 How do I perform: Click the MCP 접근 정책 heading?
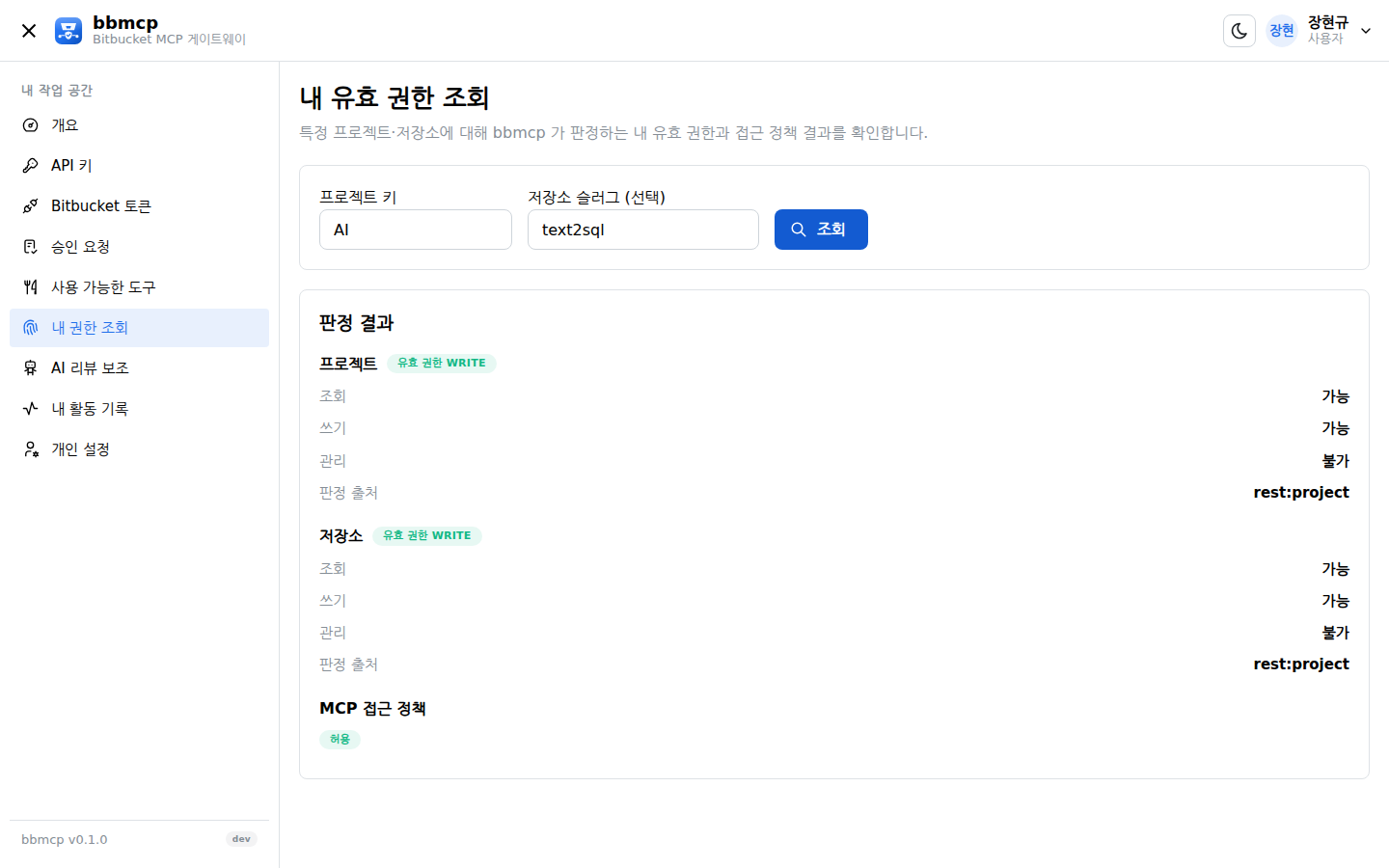[372, 709]
